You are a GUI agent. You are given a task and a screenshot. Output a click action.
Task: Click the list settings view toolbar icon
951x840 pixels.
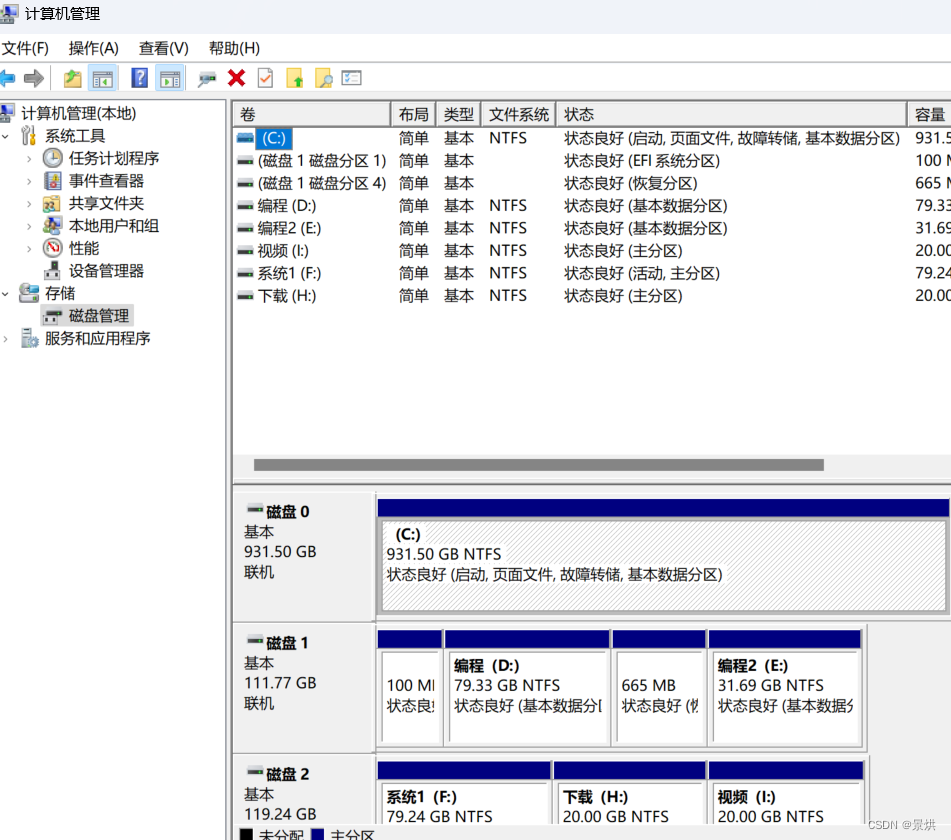[352, 78]
